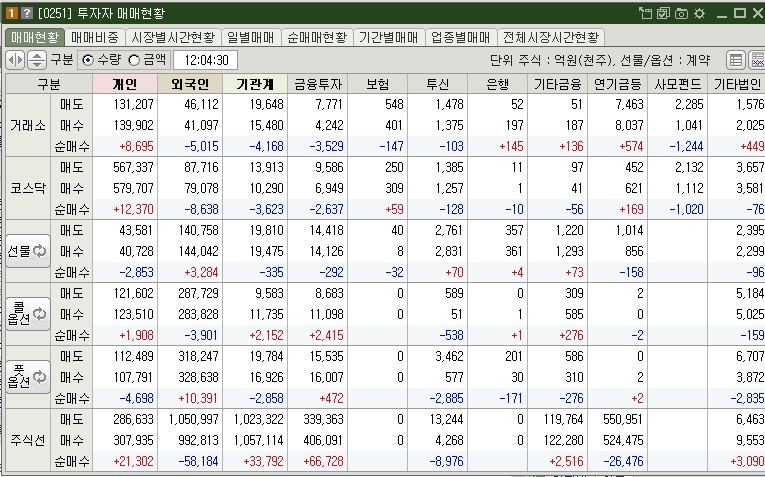Click the 주식선 연기금등 net value -26,476
Screen dimensions: 765x477
[623, 460]
